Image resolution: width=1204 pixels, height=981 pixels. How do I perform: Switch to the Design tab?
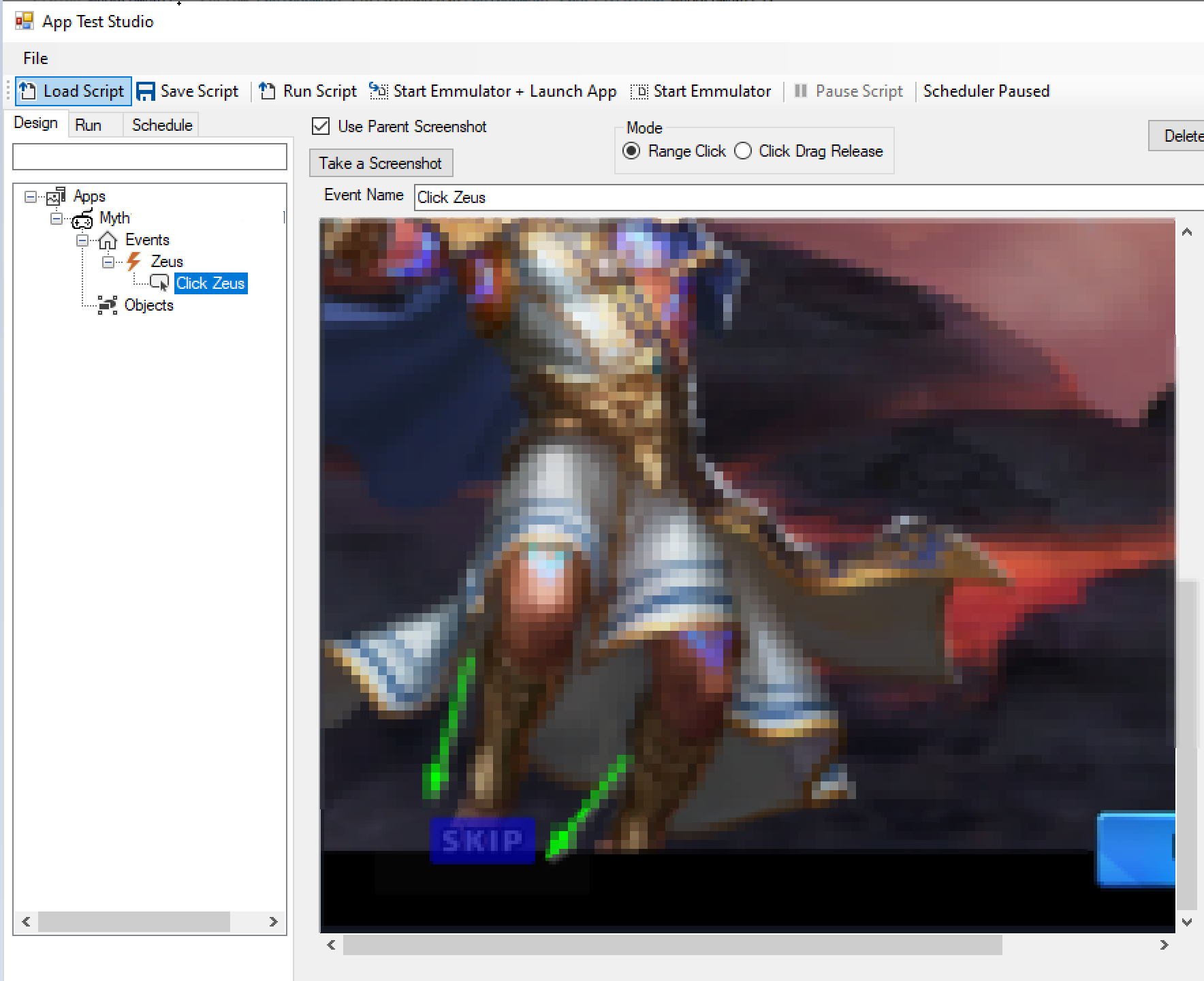click(x=36, y=123)
